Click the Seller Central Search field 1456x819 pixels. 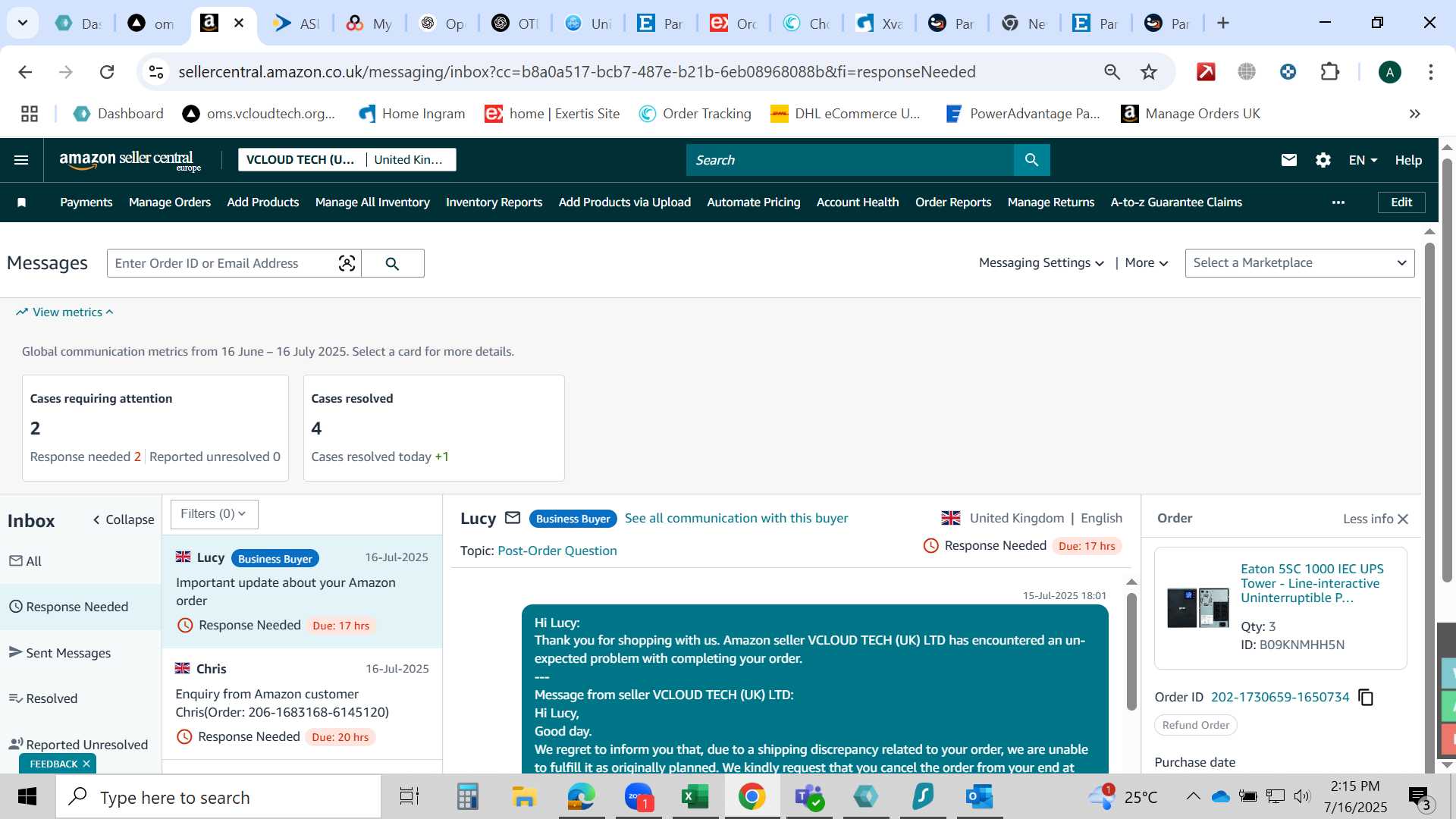(x=850, y=160)
